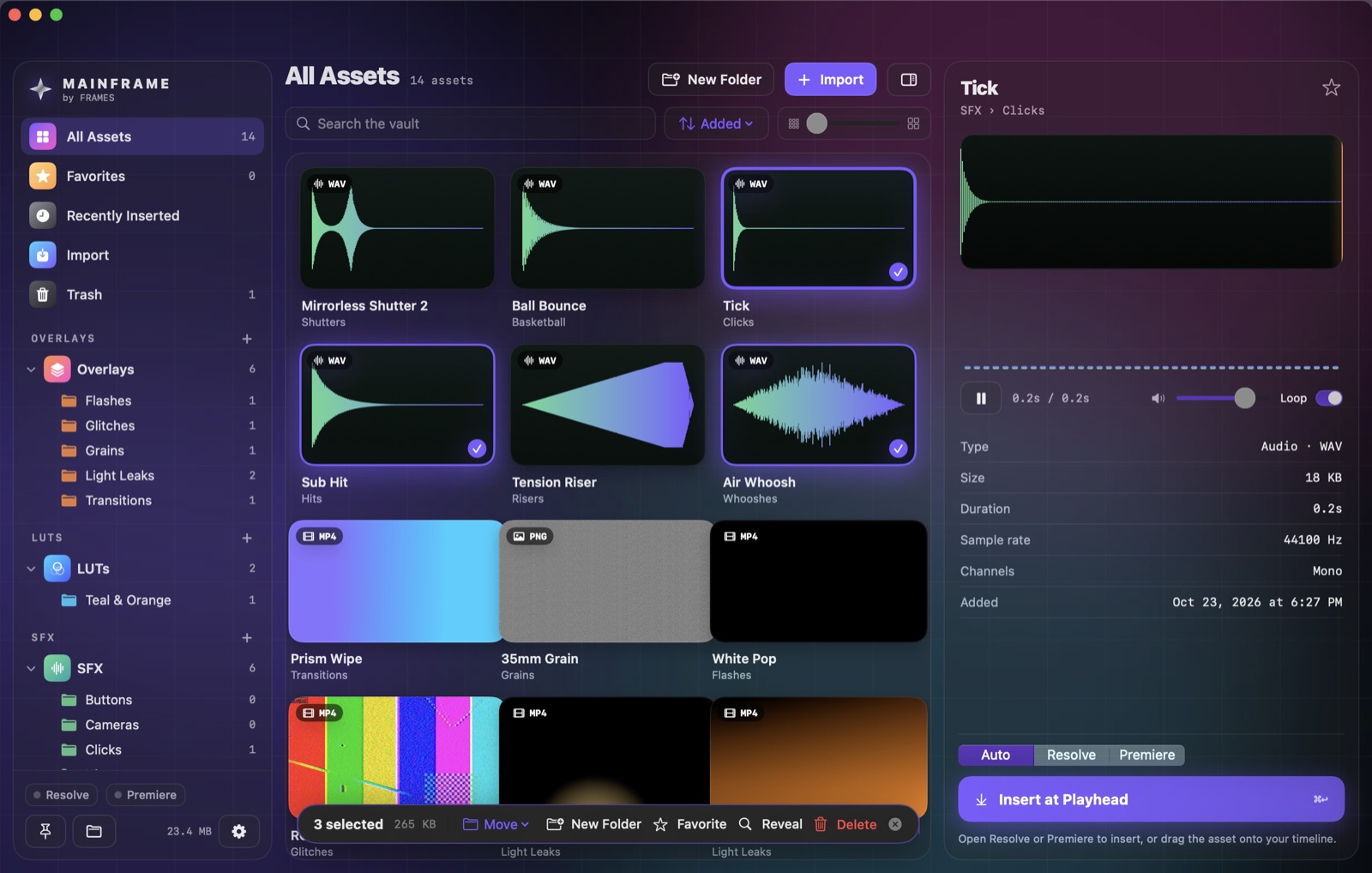Toggle the Resolve connection status pill
The image size is (1372, 873).
pos(62,795)
